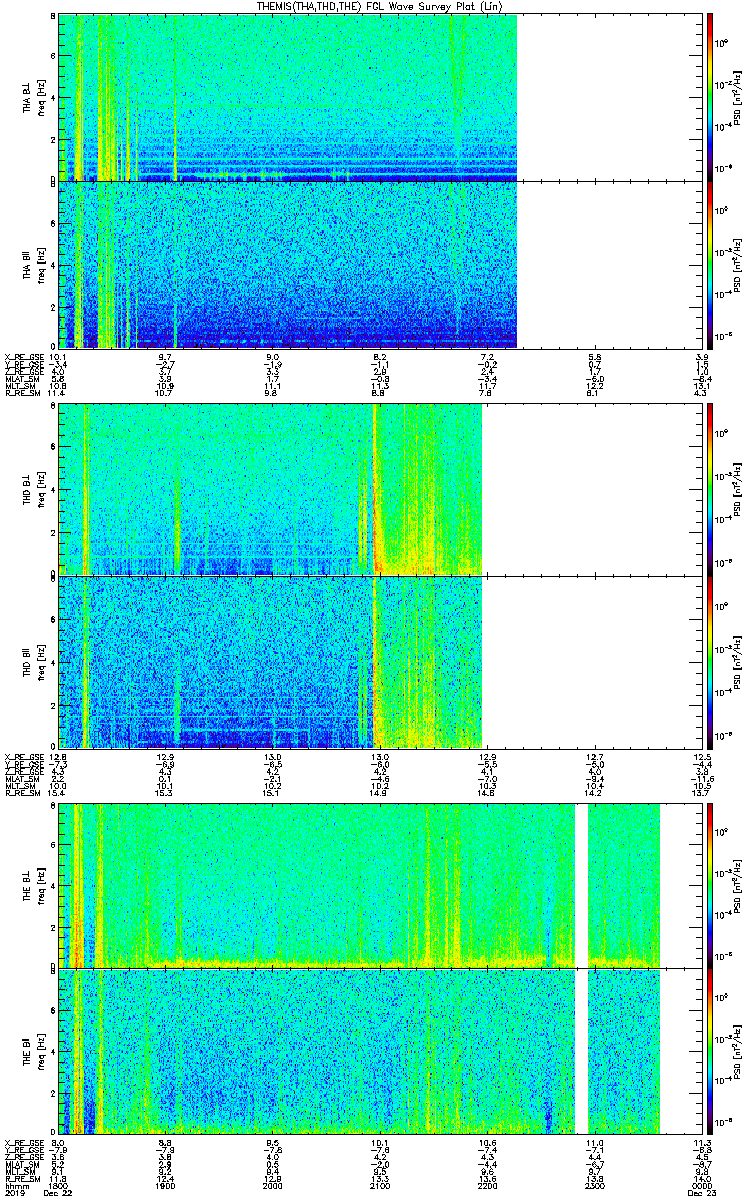Click the PSD color bar beside THE B-perpendicular
This screenshot has width=750, height=1200.
pyautogui.click(x=710, y=885)
